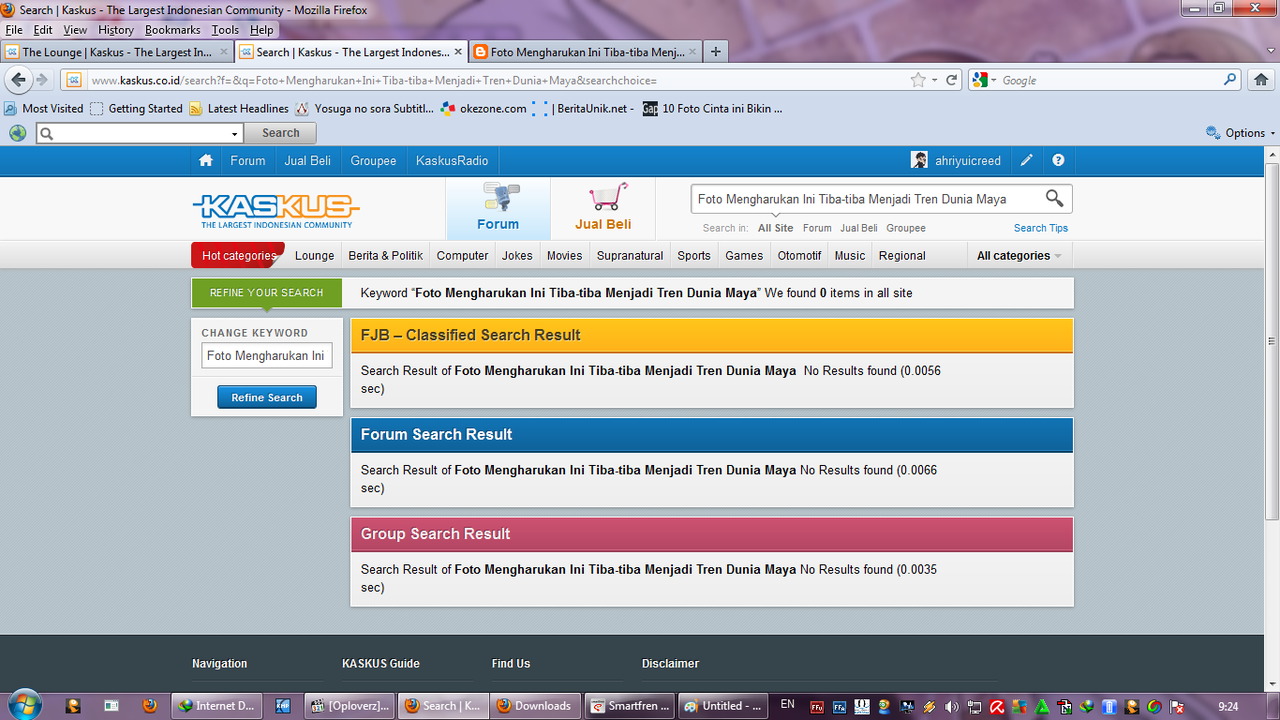Image resolution: width=1280 pixels, height=720 pixels.
Task: Open the Smartfren taskbar item
Action: click(630, 705)
